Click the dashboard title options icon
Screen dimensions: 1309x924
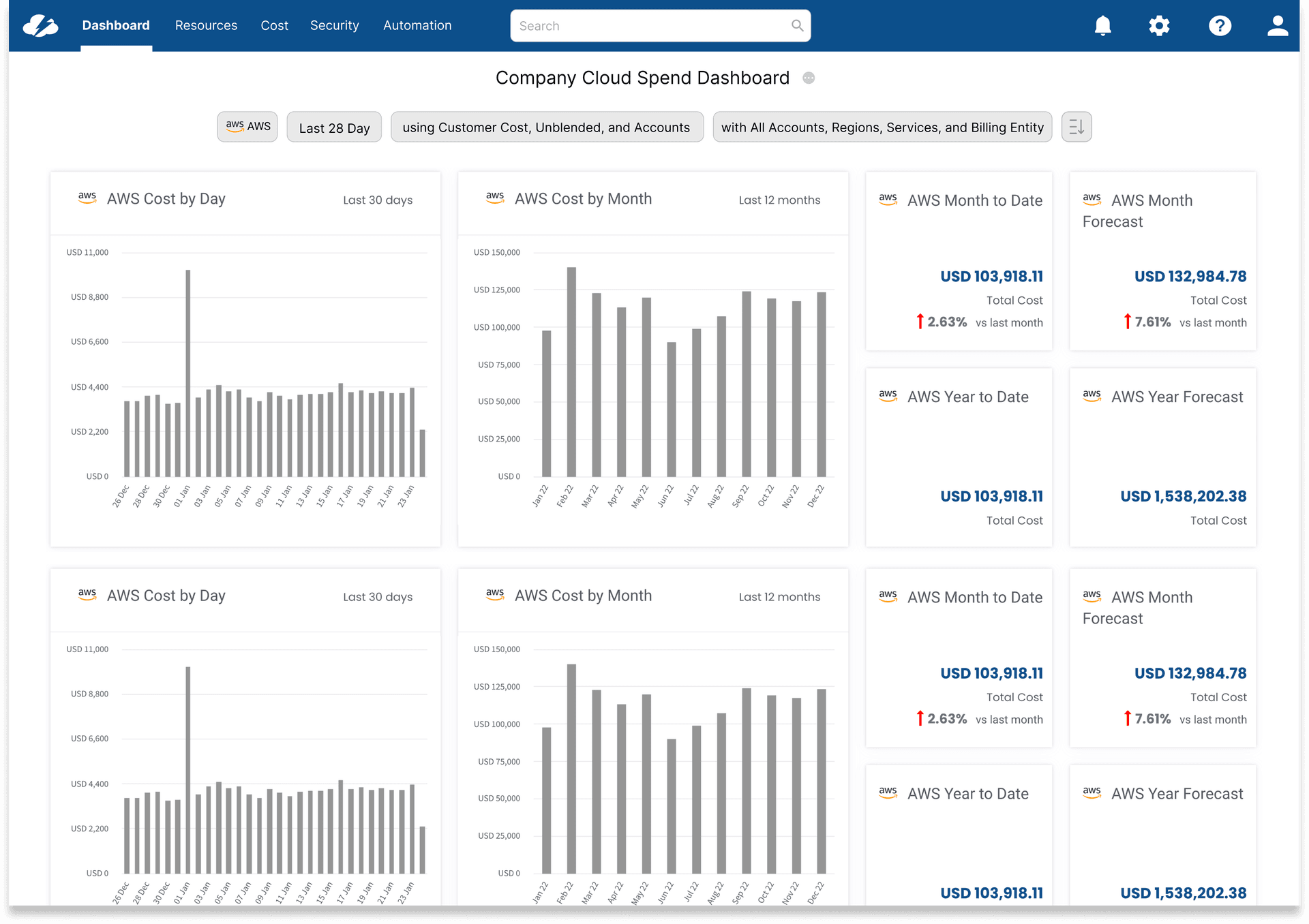(x=809, y=78)
